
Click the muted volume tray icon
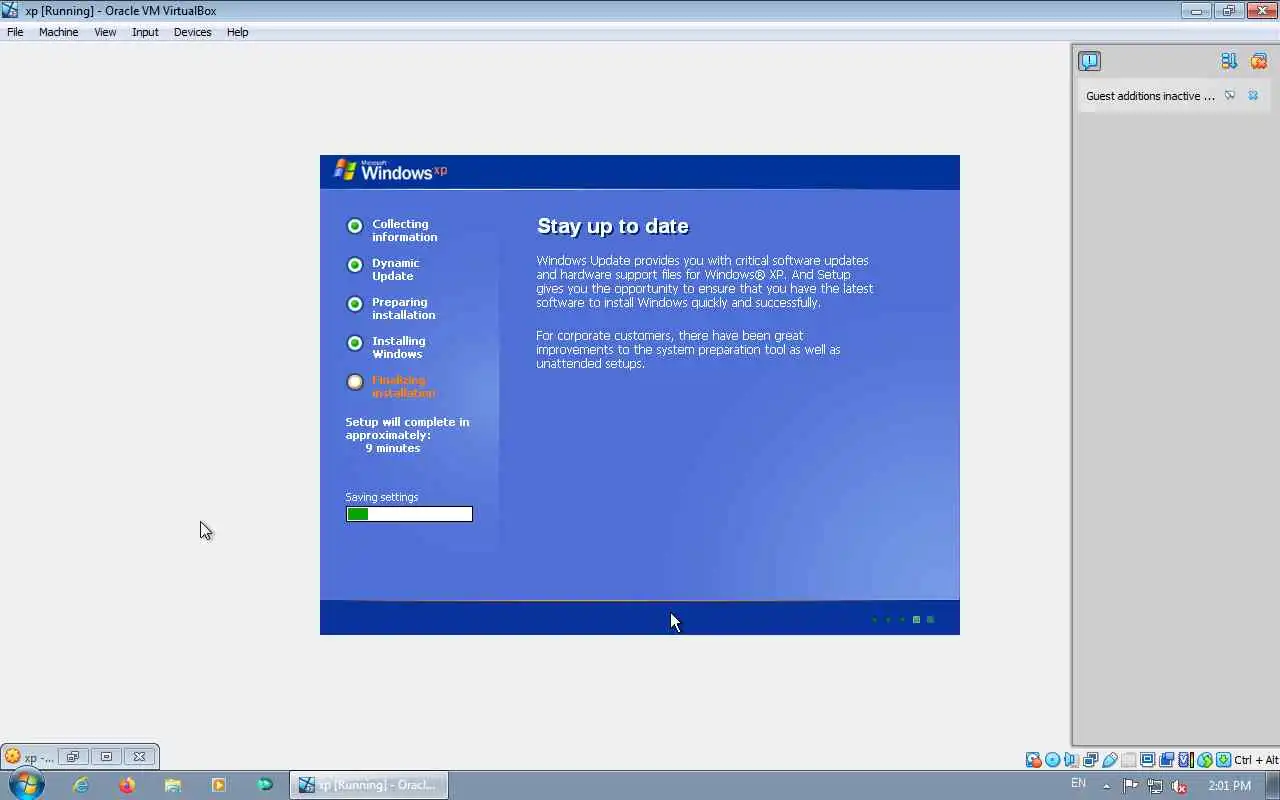click(1180, 786)
